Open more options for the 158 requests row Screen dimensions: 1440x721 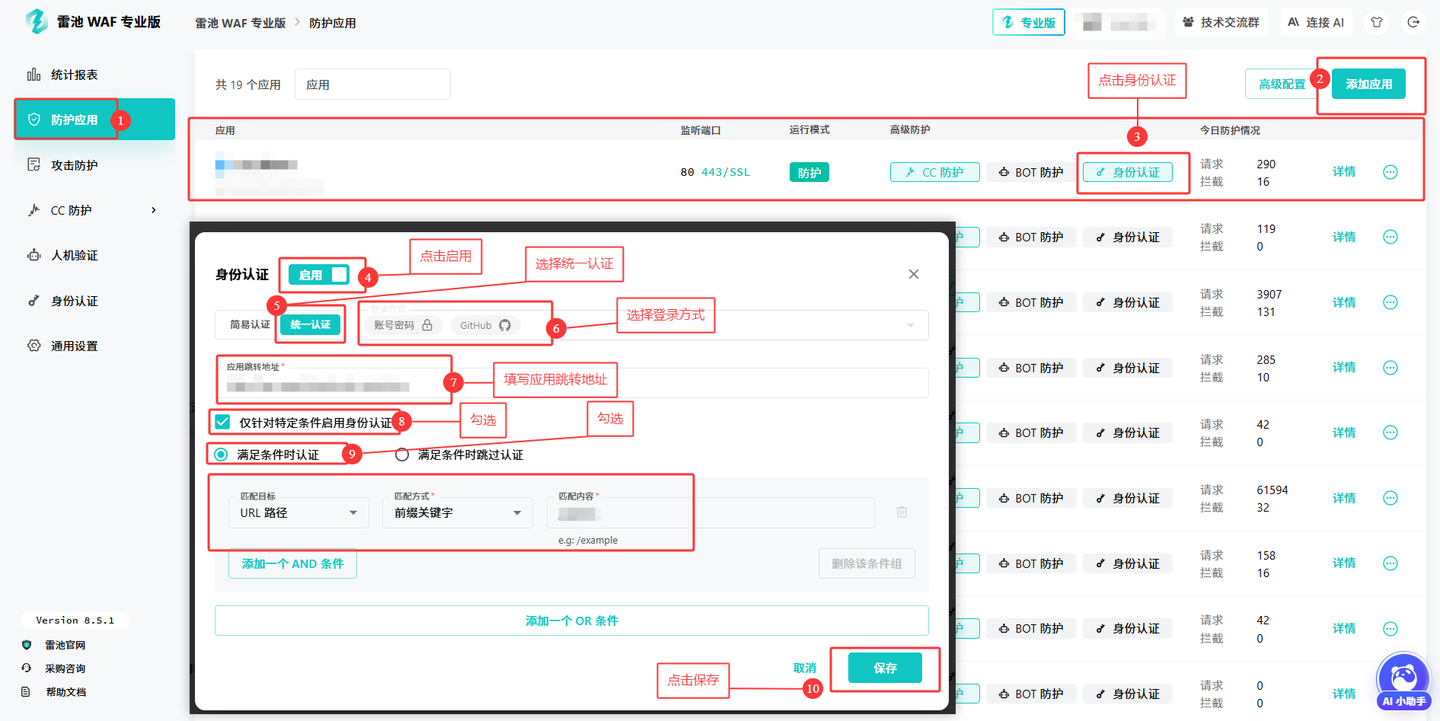pyautogui.click(x=1390, y=563)
